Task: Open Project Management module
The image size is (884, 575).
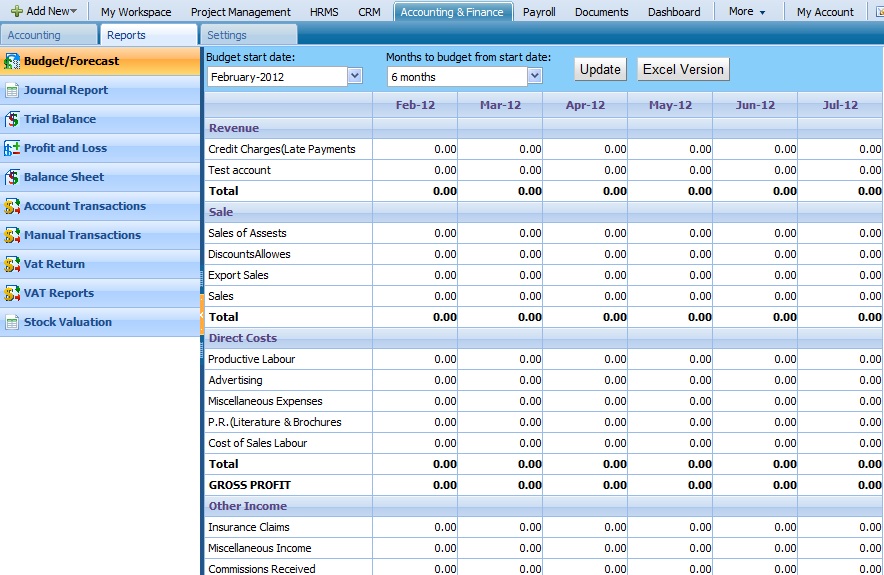Action: click(241, 12)
